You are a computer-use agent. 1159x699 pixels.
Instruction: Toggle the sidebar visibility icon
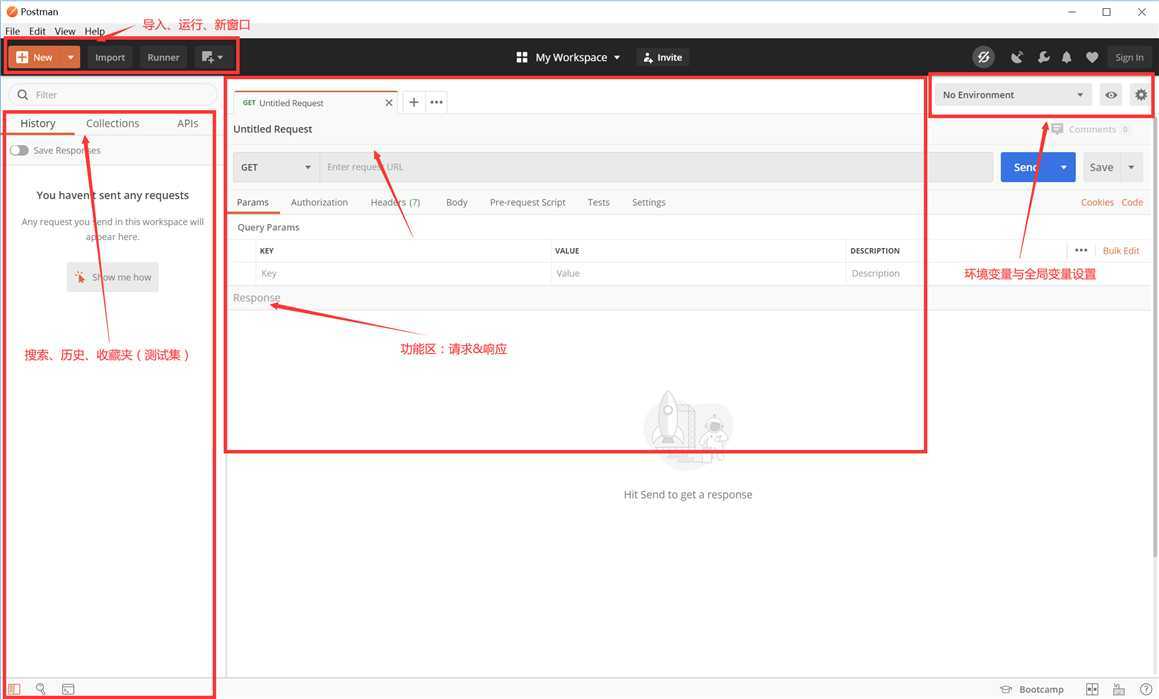point(14,689)
